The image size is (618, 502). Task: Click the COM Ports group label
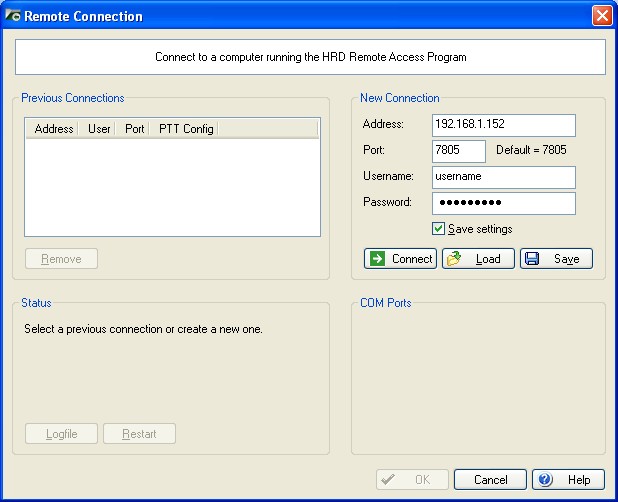click(x=385, y=303)
